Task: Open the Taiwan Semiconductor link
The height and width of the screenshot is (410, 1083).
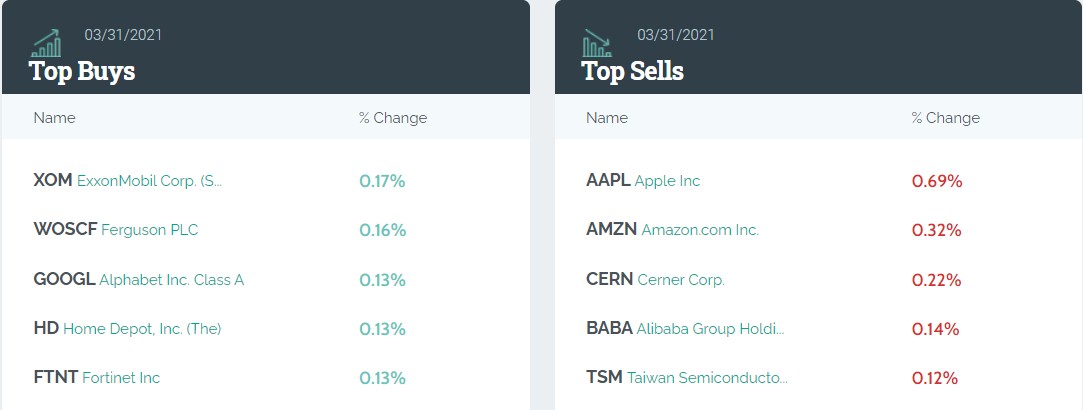Action: click(x=707, y=378)
